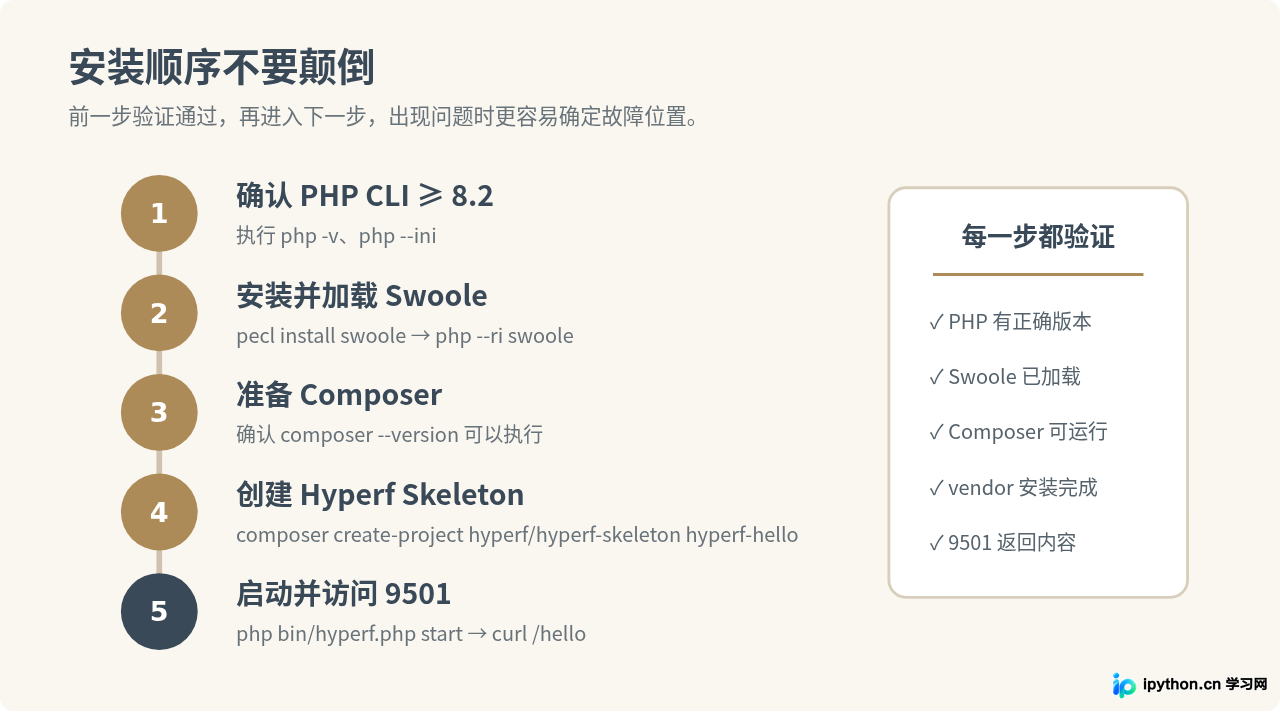Image resolution: width=1280 pixels, height=712 pixels.
Task: Click the 每一步都验证 card title
Action: (x=1038, y=237)
